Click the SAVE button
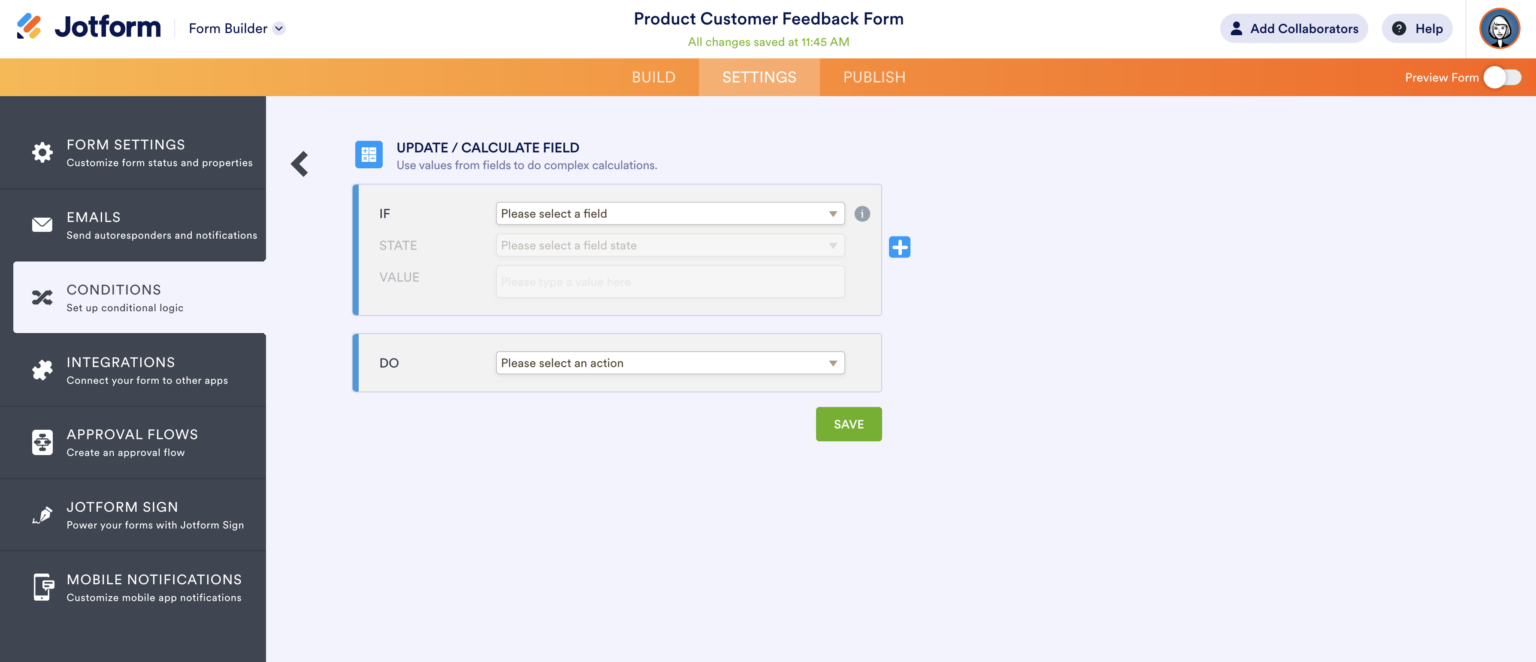 pyautogui.click(x=848, y=423)
